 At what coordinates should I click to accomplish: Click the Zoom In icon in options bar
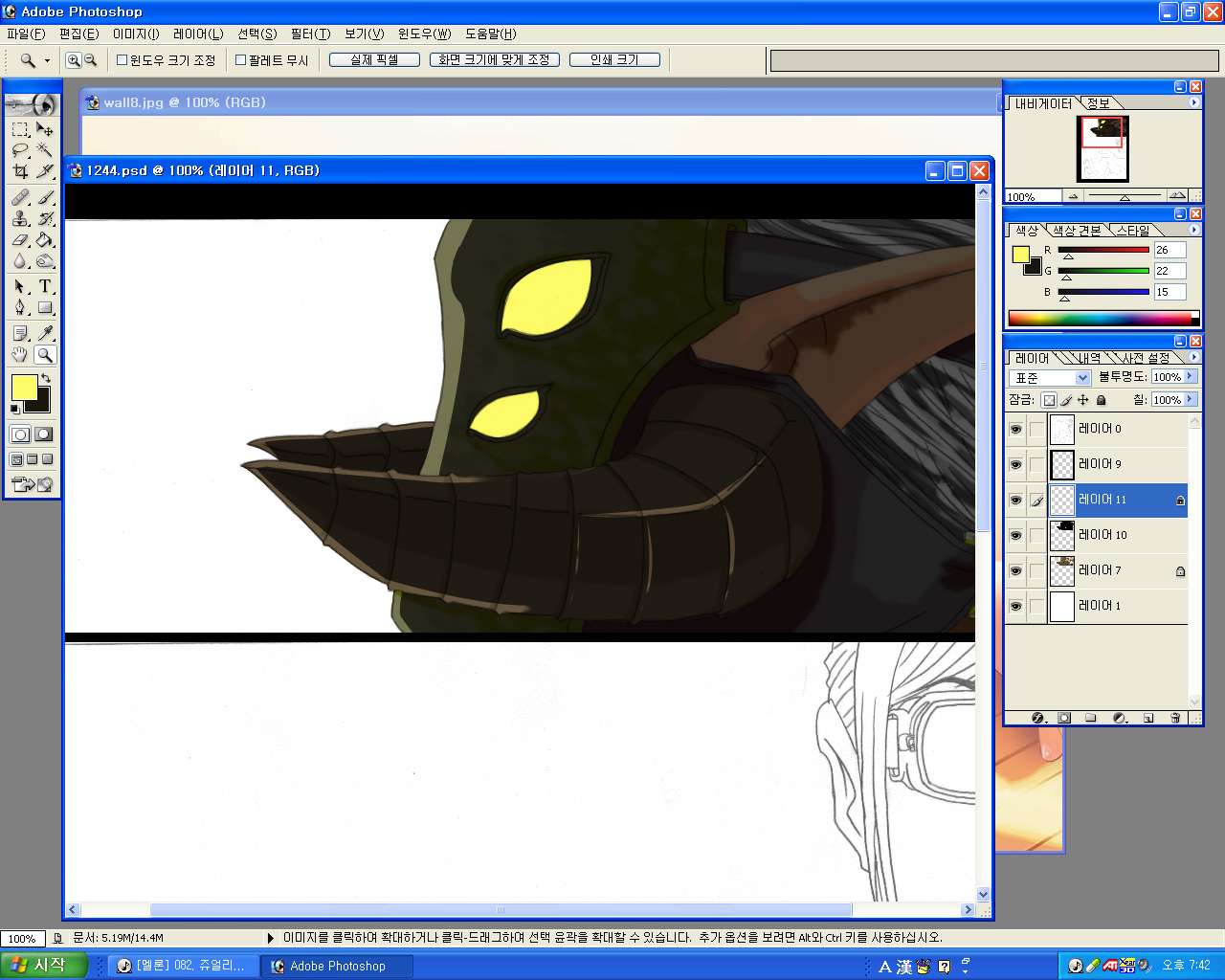(x=73, y=60)
